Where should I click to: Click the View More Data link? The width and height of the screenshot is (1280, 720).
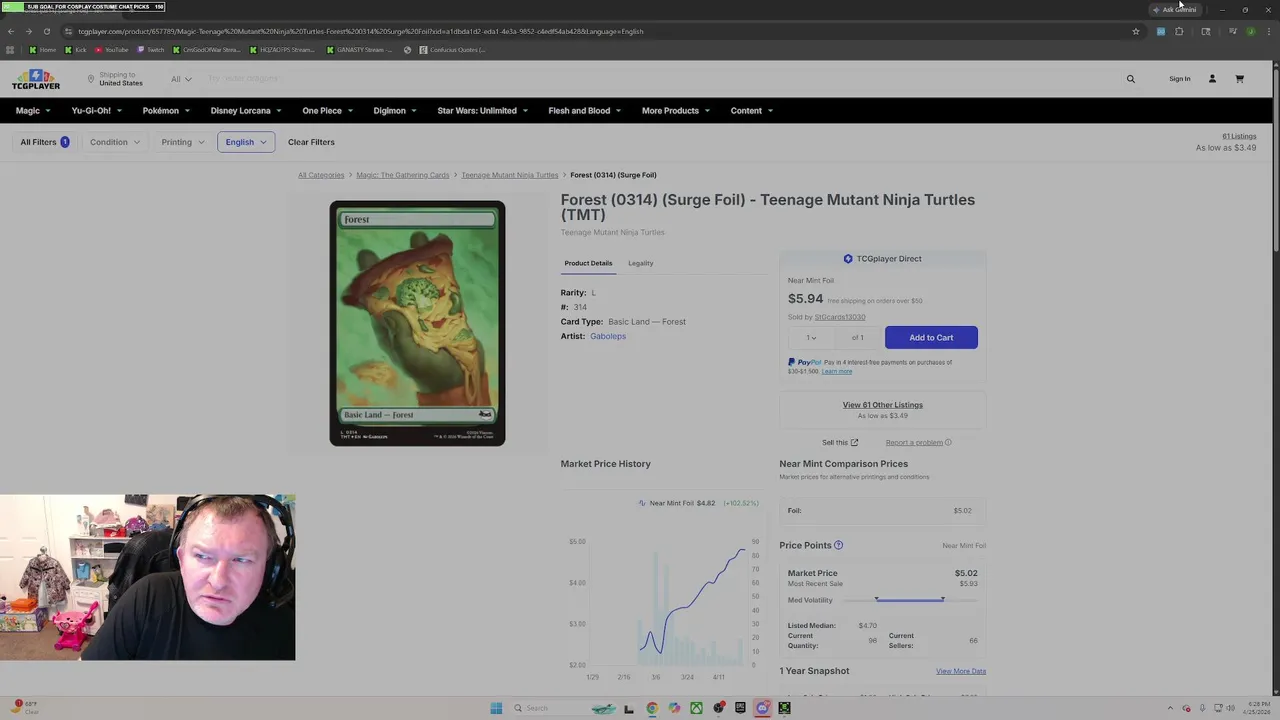(x=961, y=671)
